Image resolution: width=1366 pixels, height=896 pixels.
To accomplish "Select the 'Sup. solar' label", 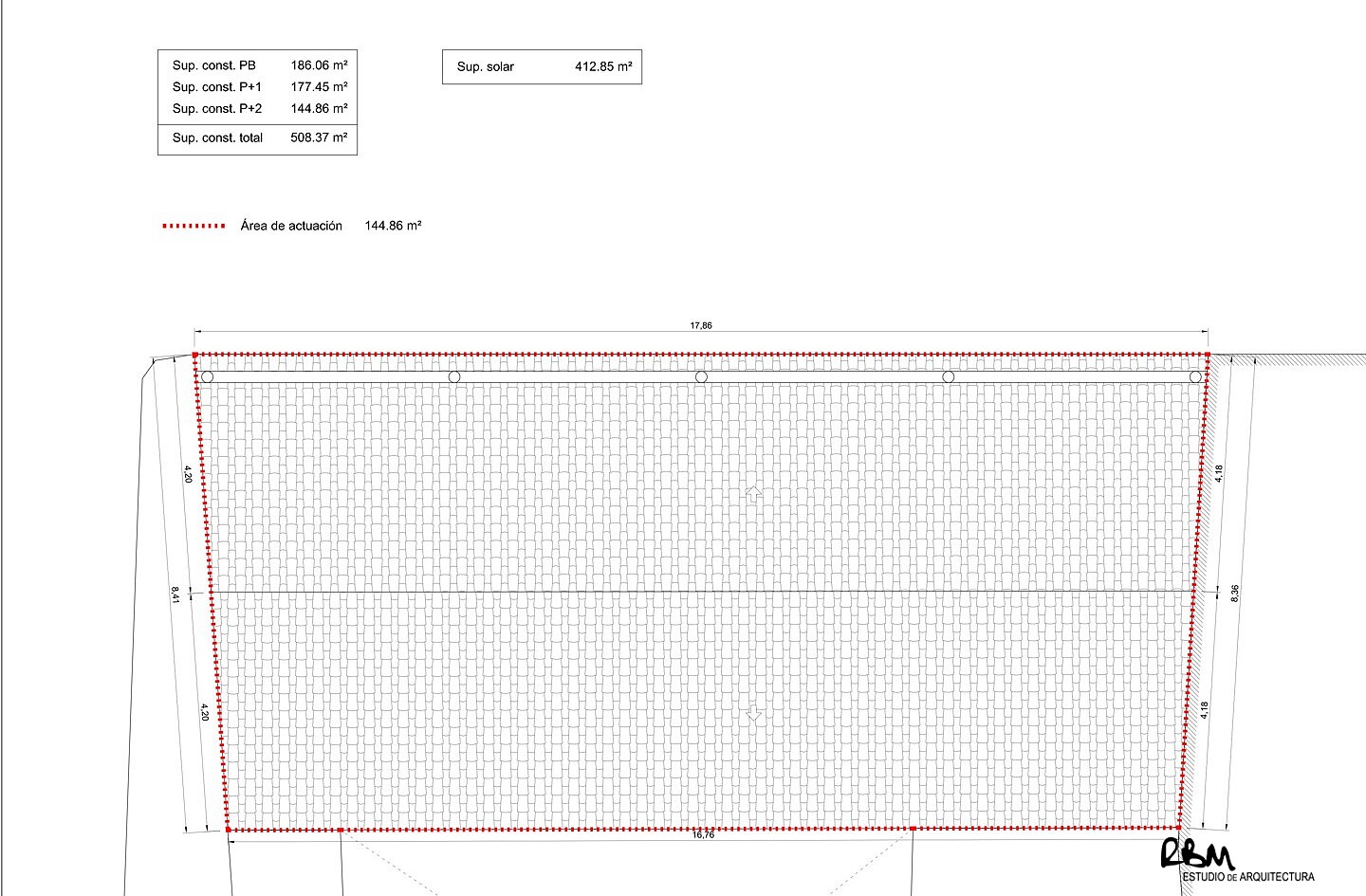I will [x=485, y=66].
